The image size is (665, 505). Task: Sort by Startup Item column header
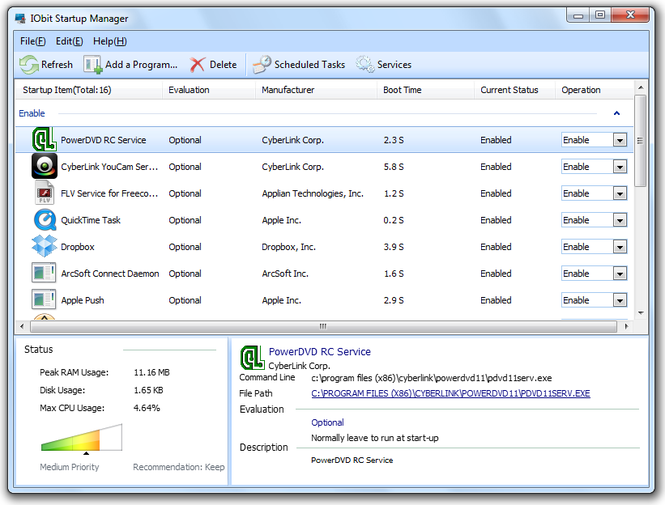89,90
